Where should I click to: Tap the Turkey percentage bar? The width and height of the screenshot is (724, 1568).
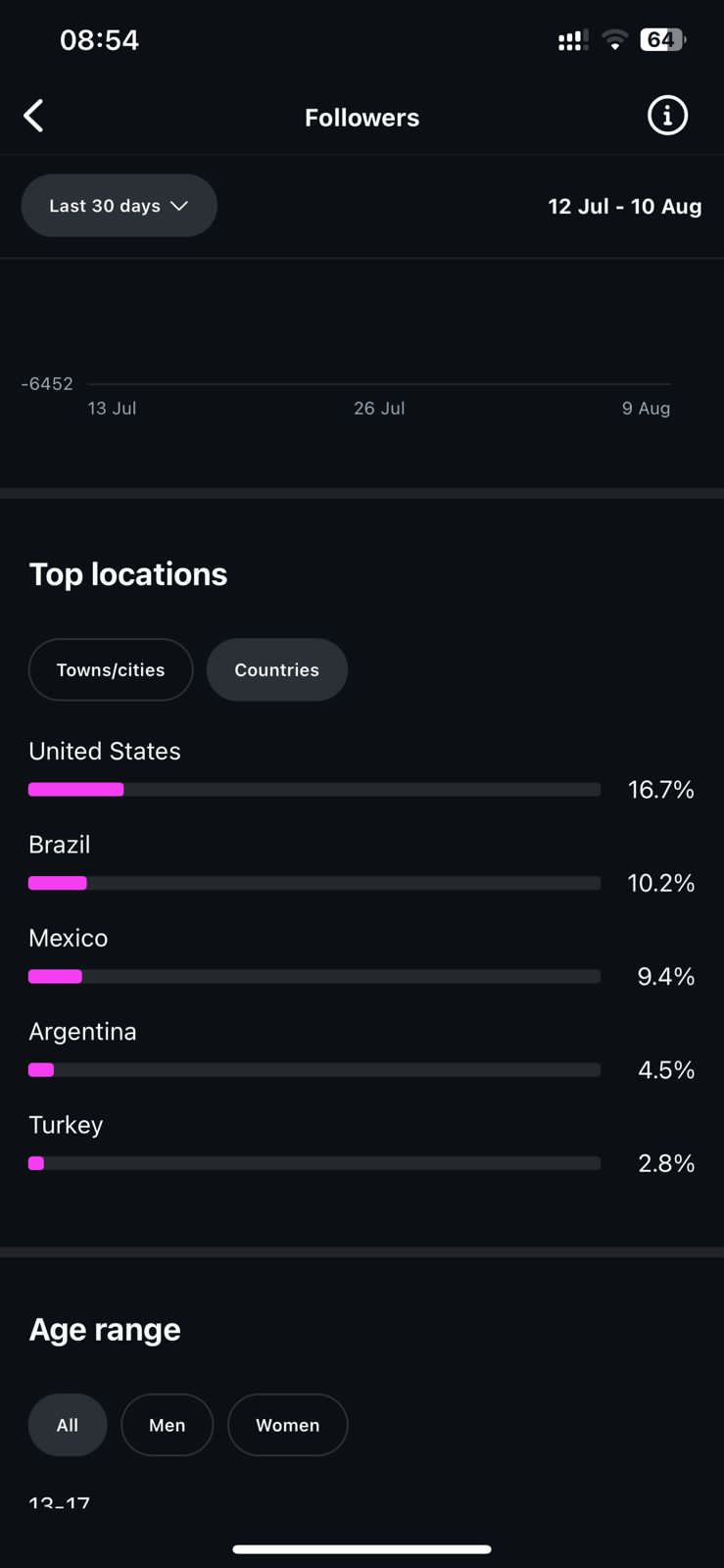[x=314, y=1163]
